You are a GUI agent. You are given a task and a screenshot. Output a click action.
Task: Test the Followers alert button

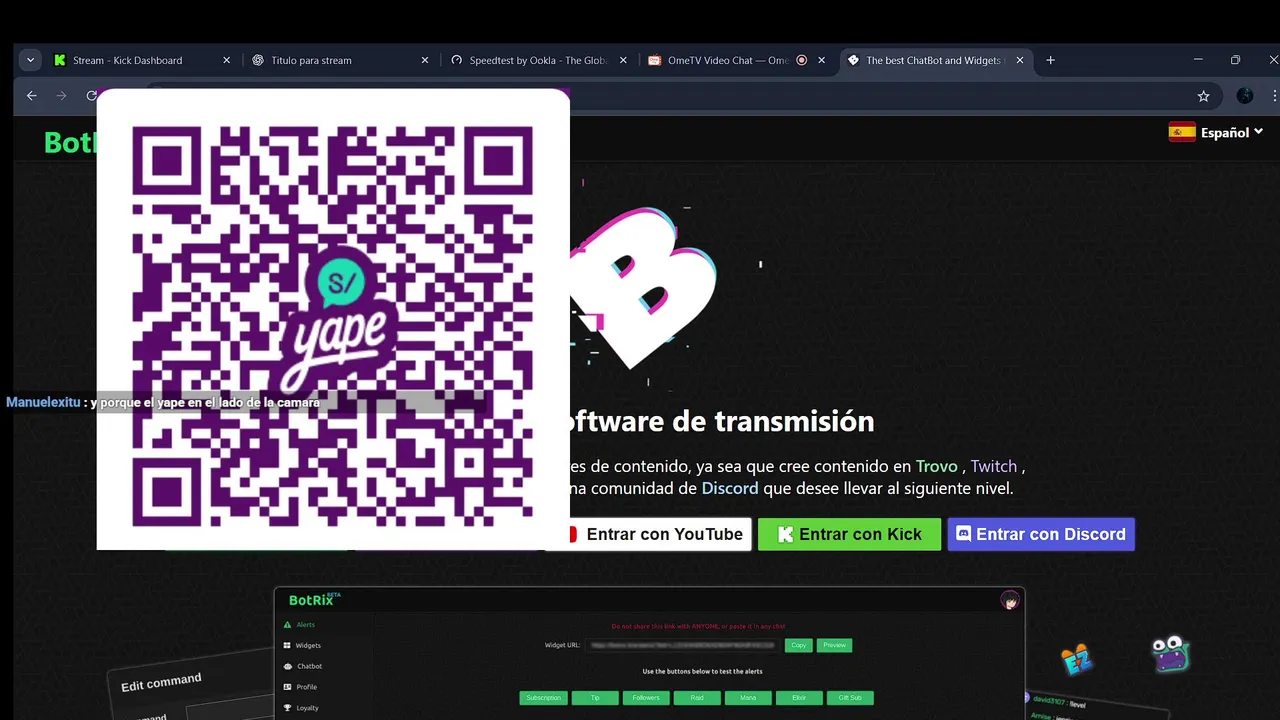pos(646,698)
